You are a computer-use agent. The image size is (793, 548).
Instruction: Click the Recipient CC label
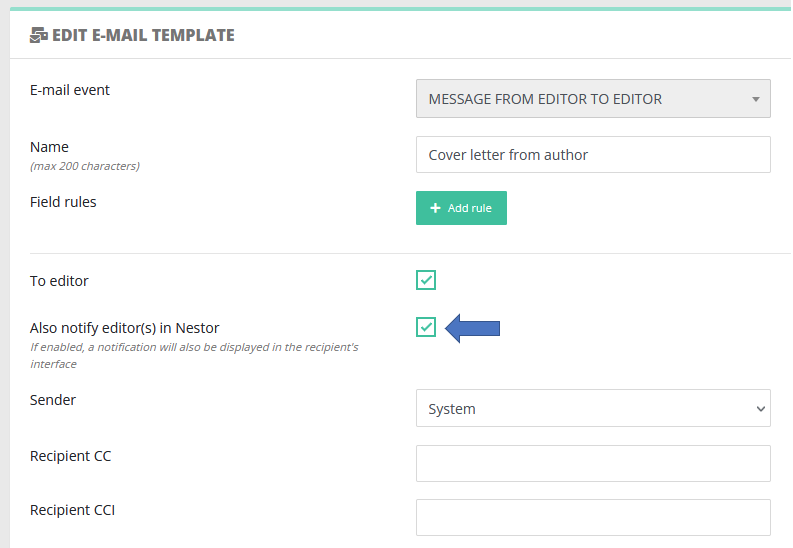70,456
